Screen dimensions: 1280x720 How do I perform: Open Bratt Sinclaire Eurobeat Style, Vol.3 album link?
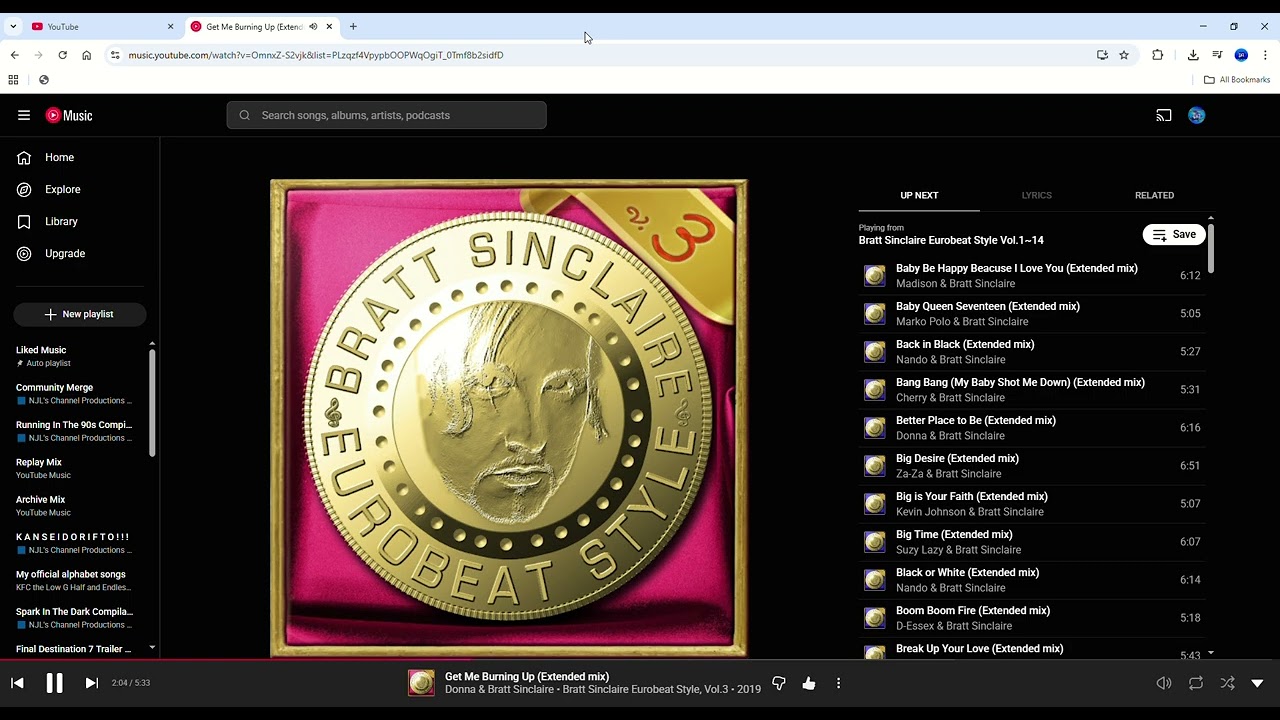646,689
